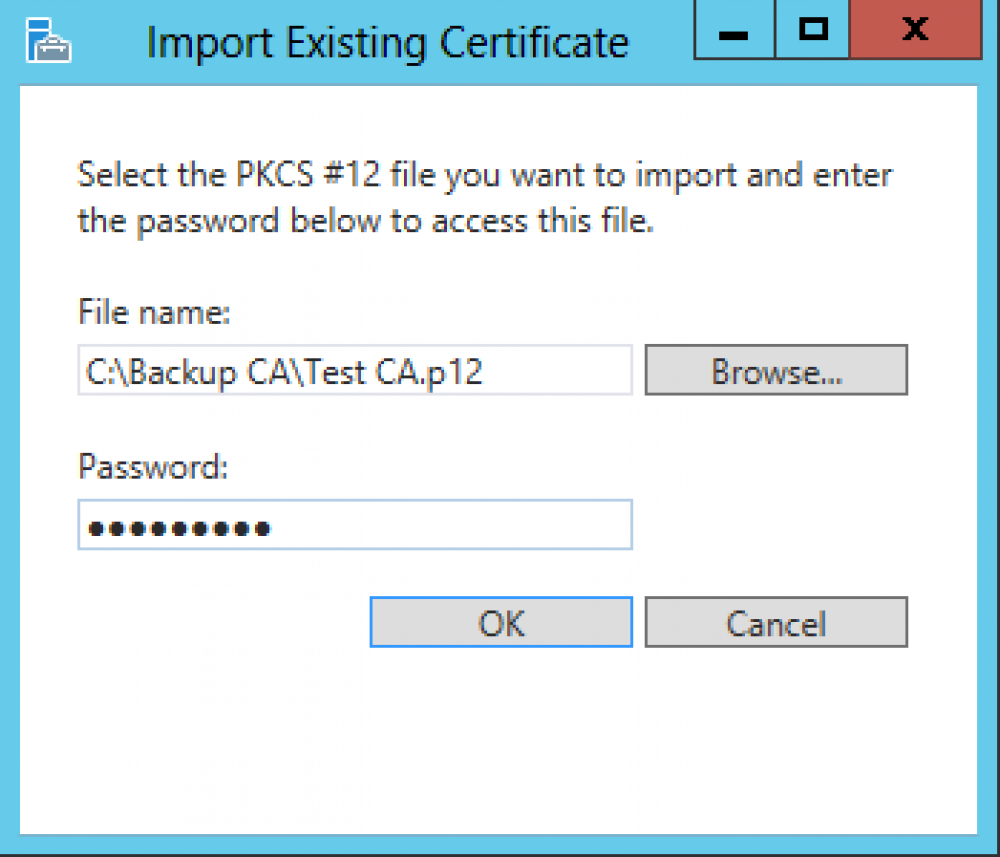The image size is (1000, 857).
Task: Click the instruction text about PKCS #12 file
Action: coord(484,197)
